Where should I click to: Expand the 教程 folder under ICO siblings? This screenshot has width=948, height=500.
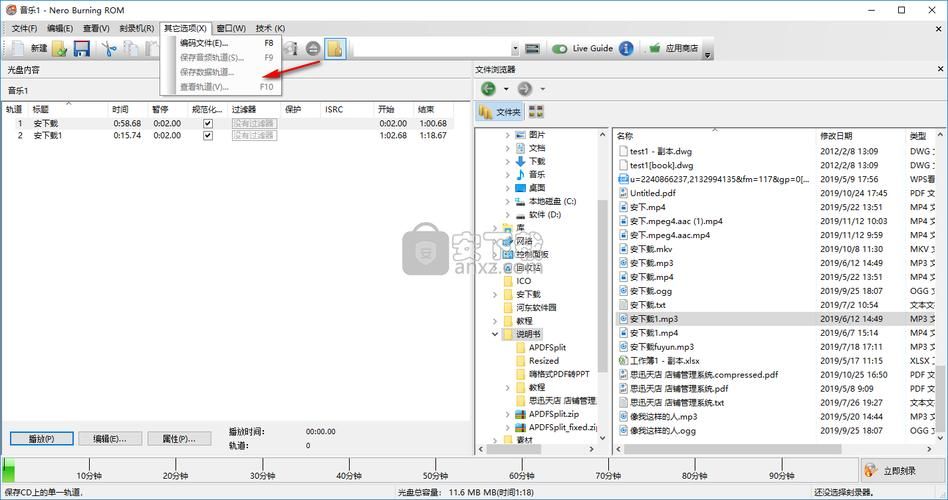[x=495, y=320]
